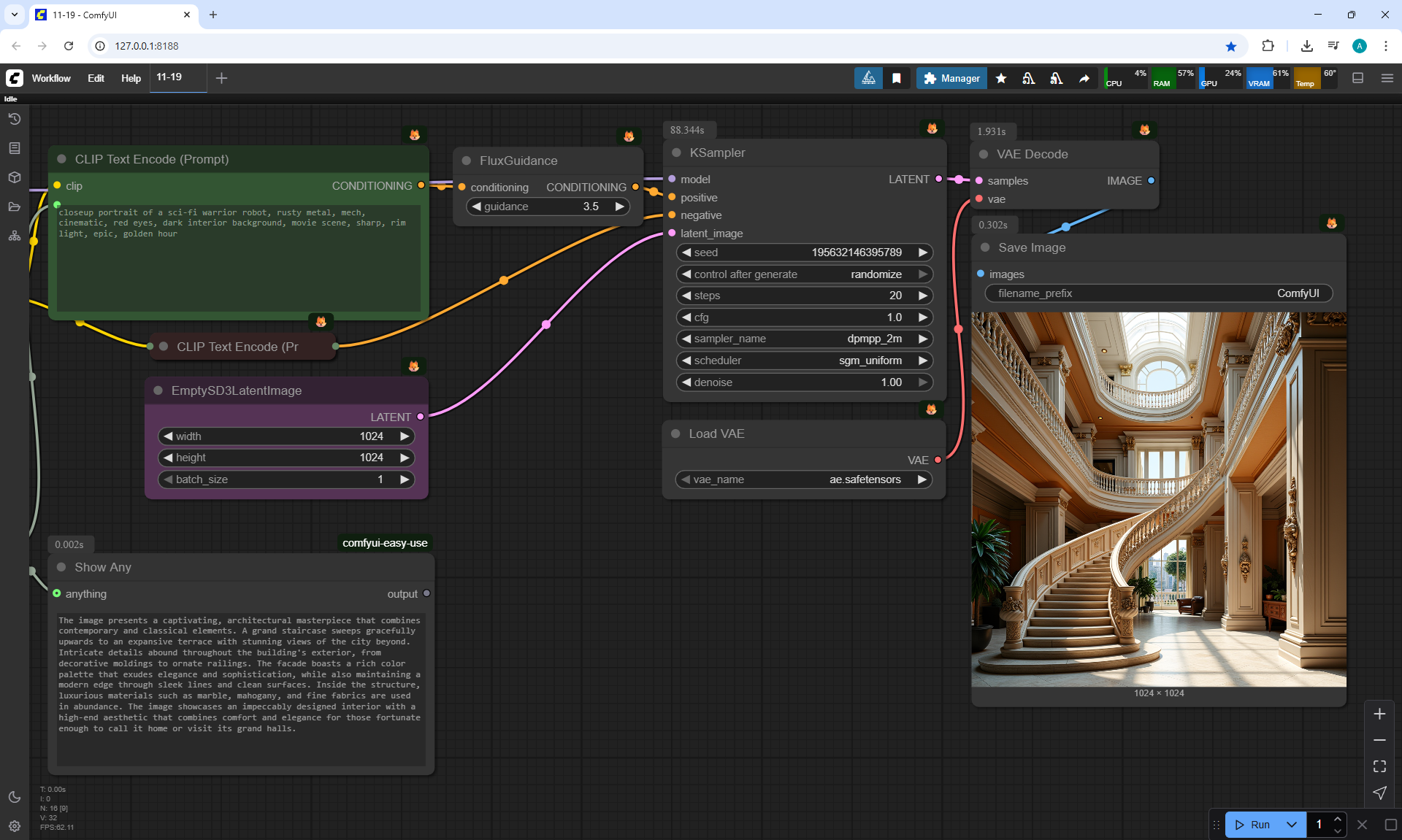Open the queue history sidebar icon
The width and height of the screenshot is (1402, 840).
(15, 119)
